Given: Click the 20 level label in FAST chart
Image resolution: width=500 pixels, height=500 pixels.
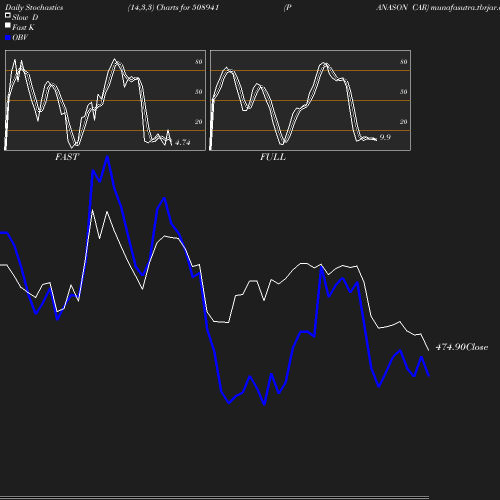Looking at the screenshot, I should (x=199, y=122).
